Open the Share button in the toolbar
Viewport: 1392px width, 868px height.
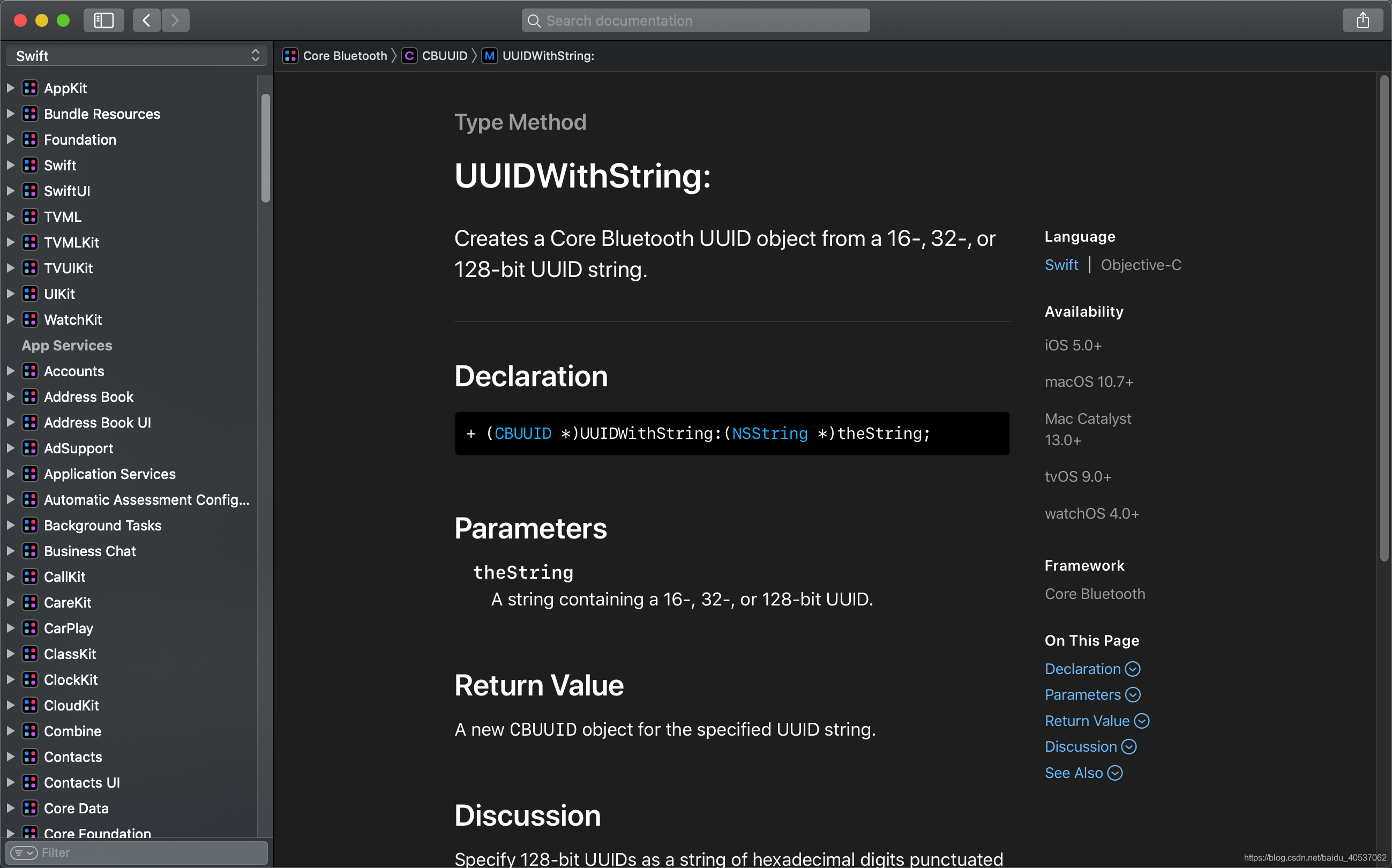pos(1362,21)
